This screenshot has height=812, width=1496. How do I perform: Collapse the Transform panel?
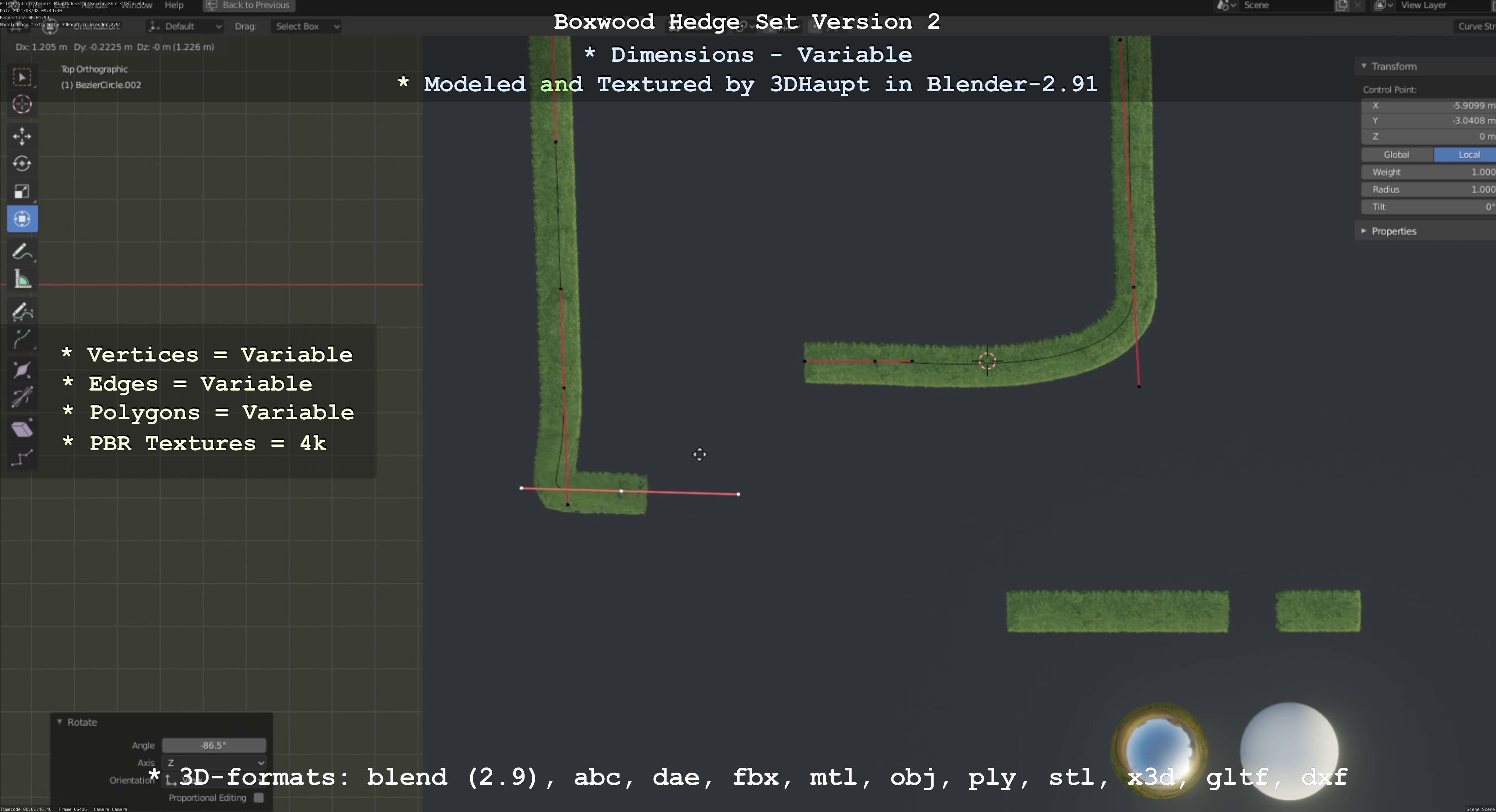[x=1364, y=66]
